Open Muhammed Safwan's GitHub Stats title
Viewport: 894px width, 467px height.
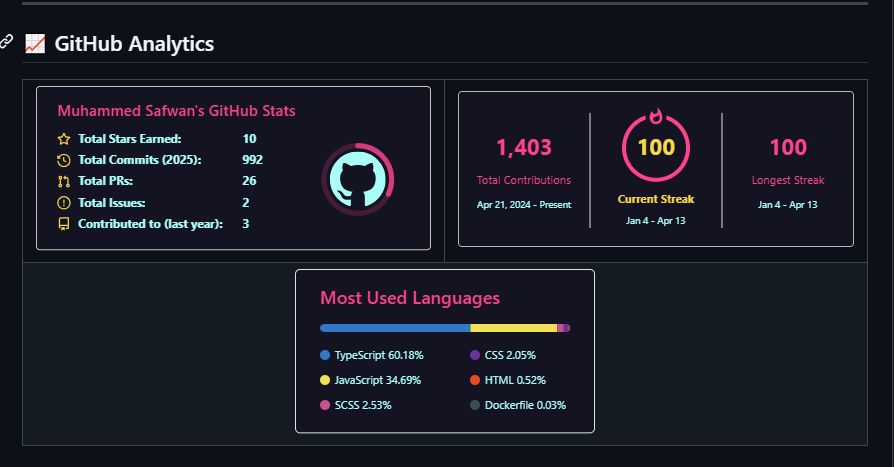pyautogui.click(x=176, y=111)
